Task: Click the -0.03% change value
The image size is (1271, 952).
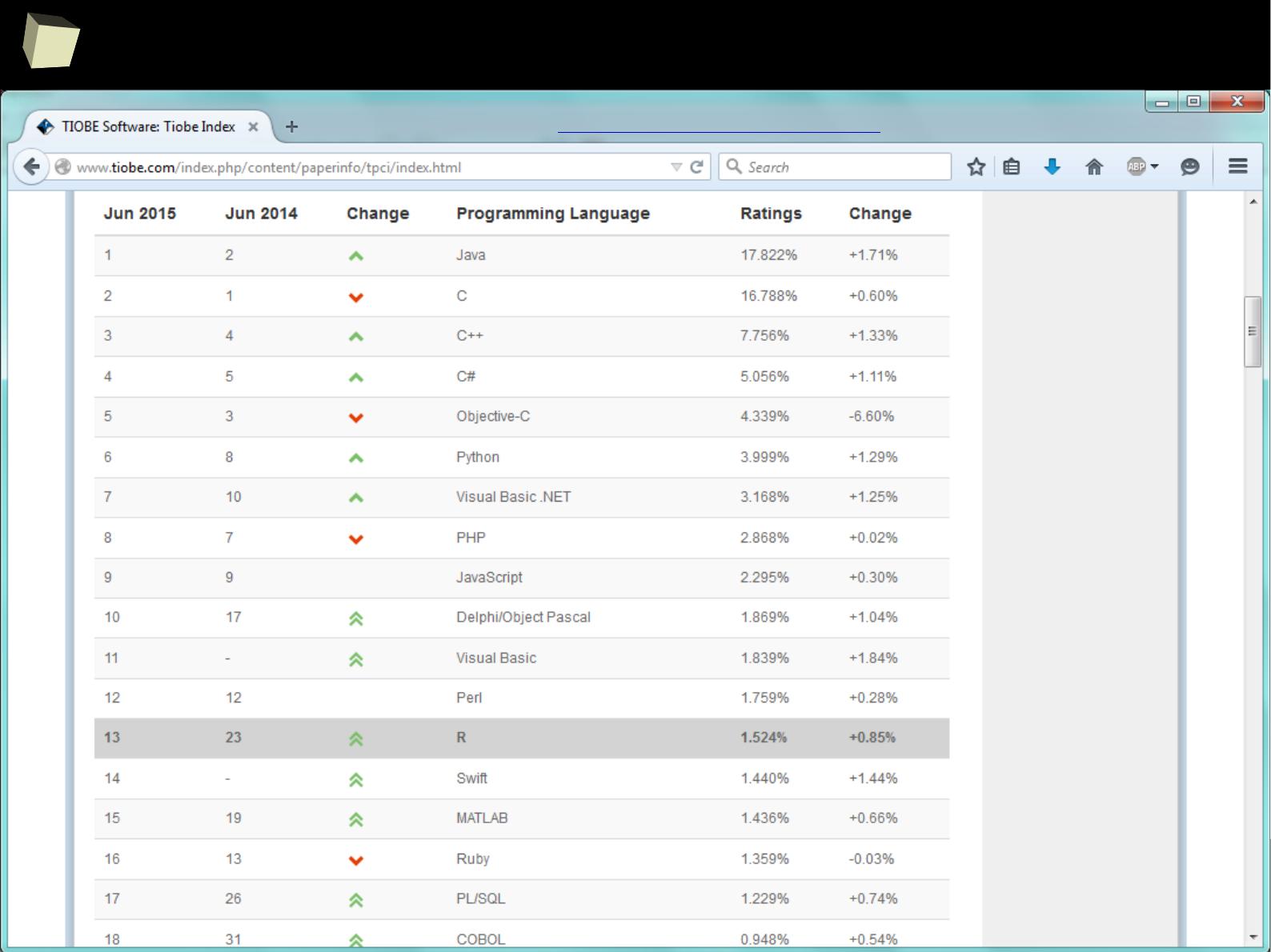Action: 872,858
